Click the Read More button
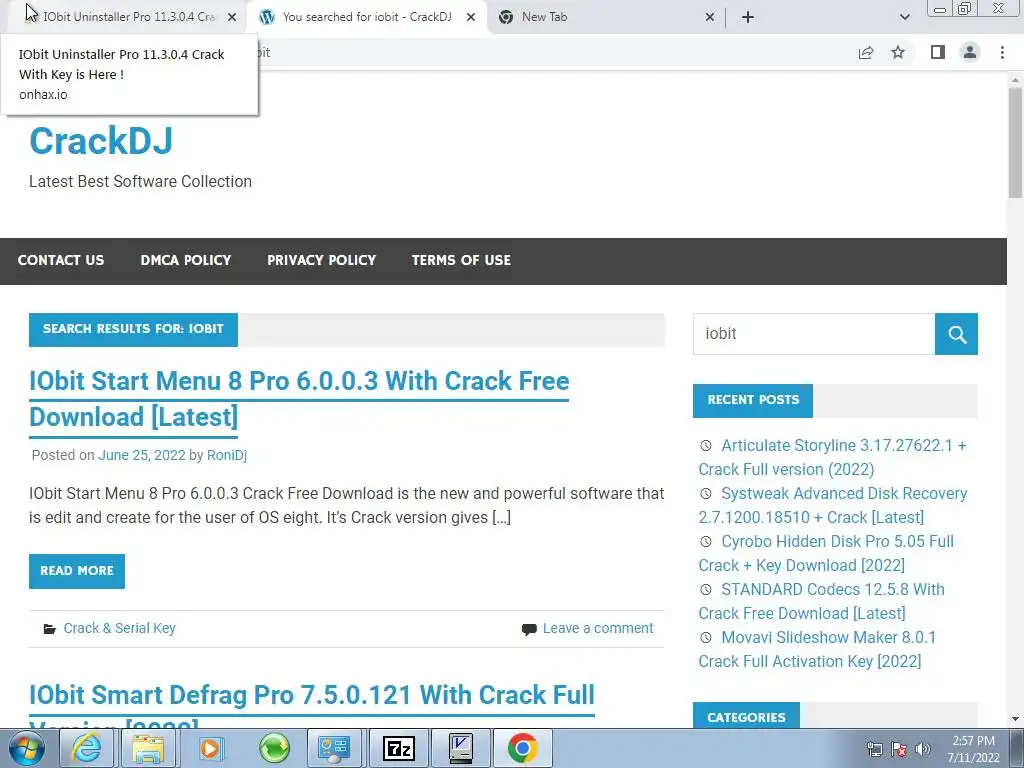 click(x=76, y=571)
